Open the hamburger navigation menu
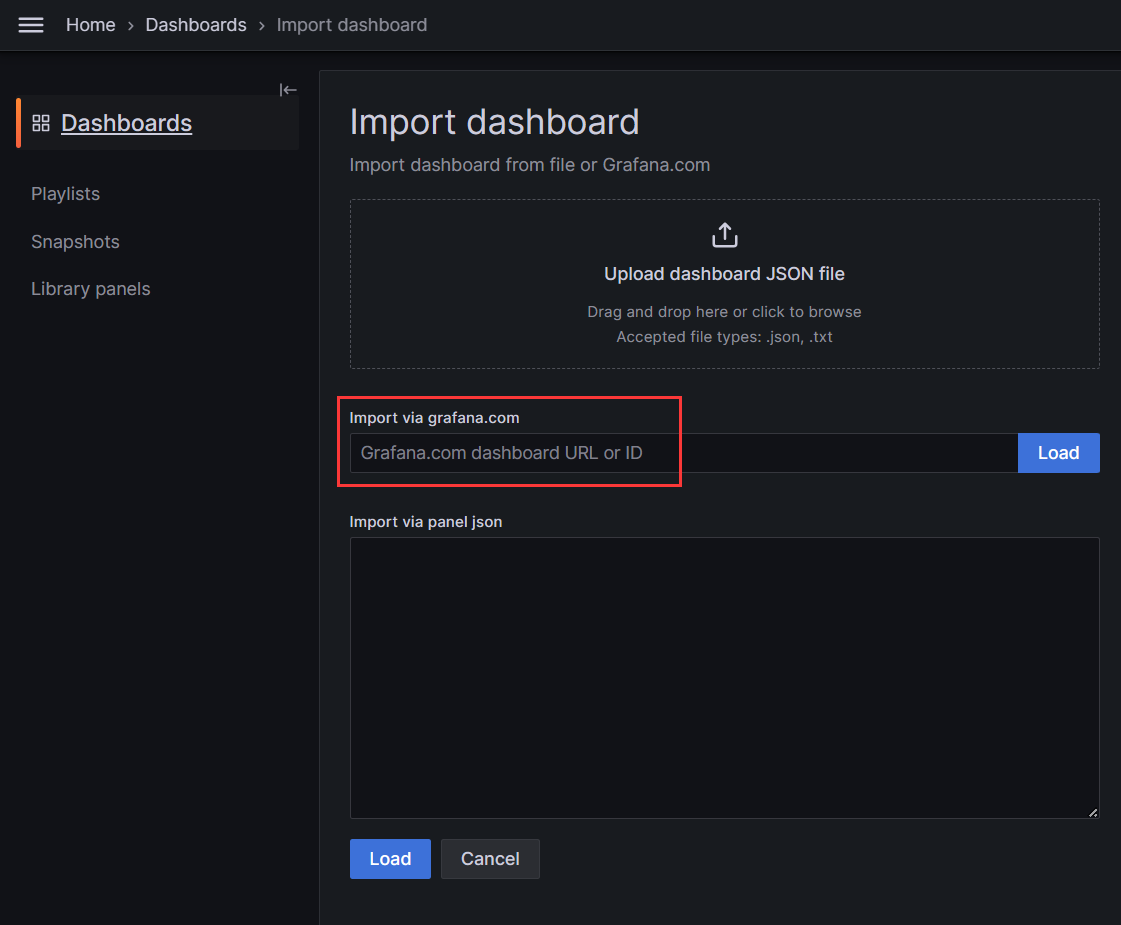The width and height of the screenshot is (1121, 925). click(x=31, y=25)
